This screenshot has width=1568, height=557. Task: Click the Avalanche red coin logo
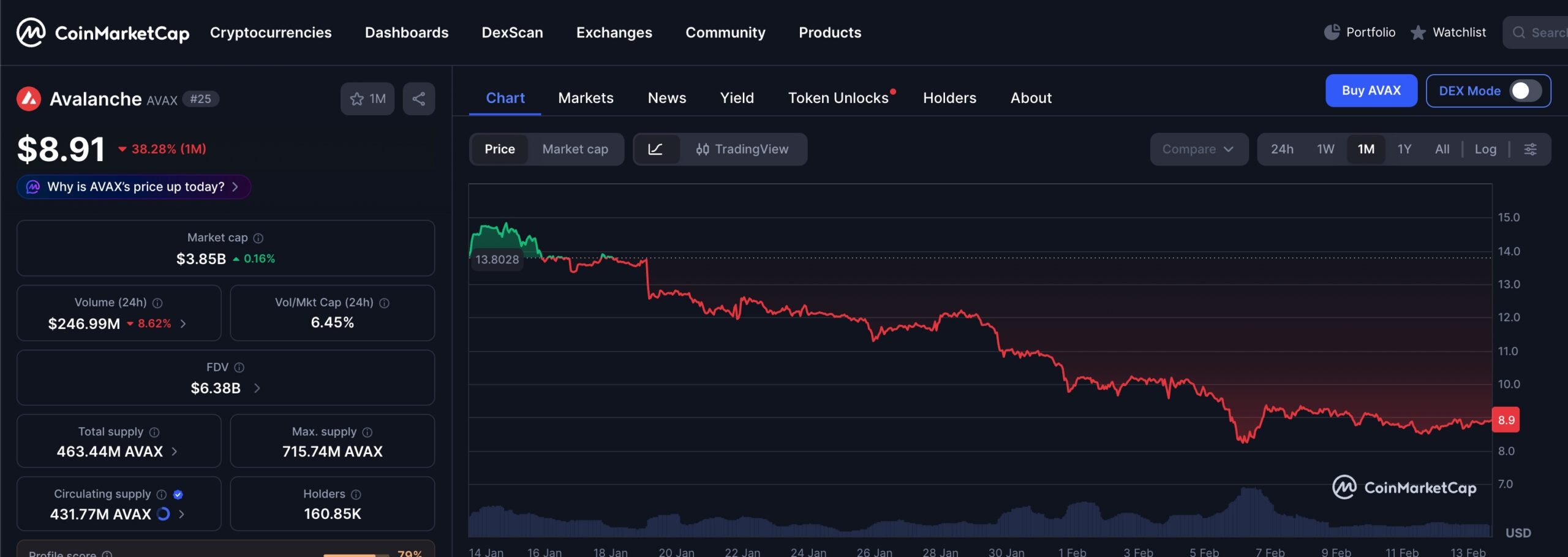[x=29, y=99]
